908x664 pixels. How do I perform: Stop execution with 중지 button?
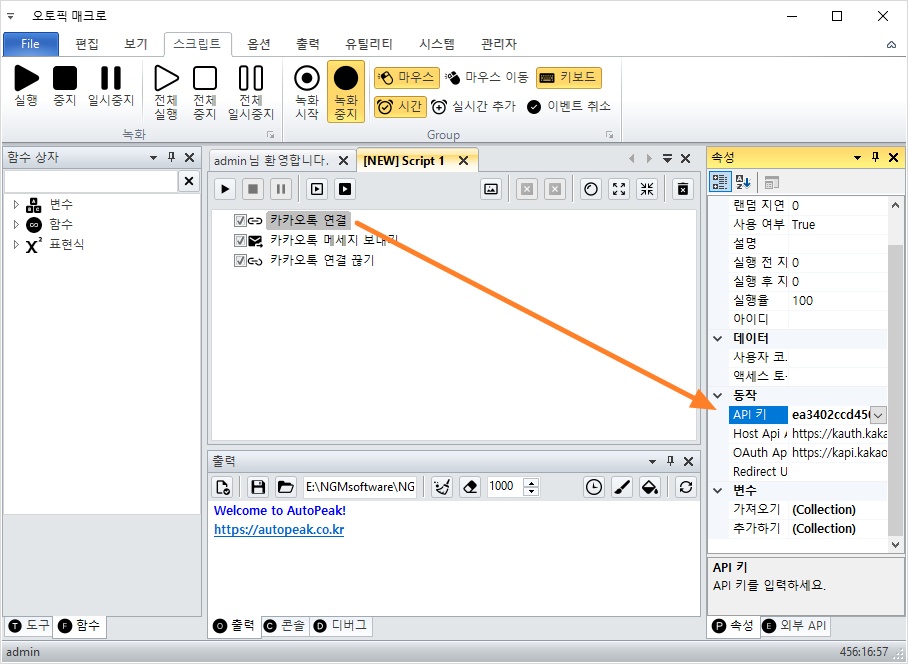click(65, 86)
